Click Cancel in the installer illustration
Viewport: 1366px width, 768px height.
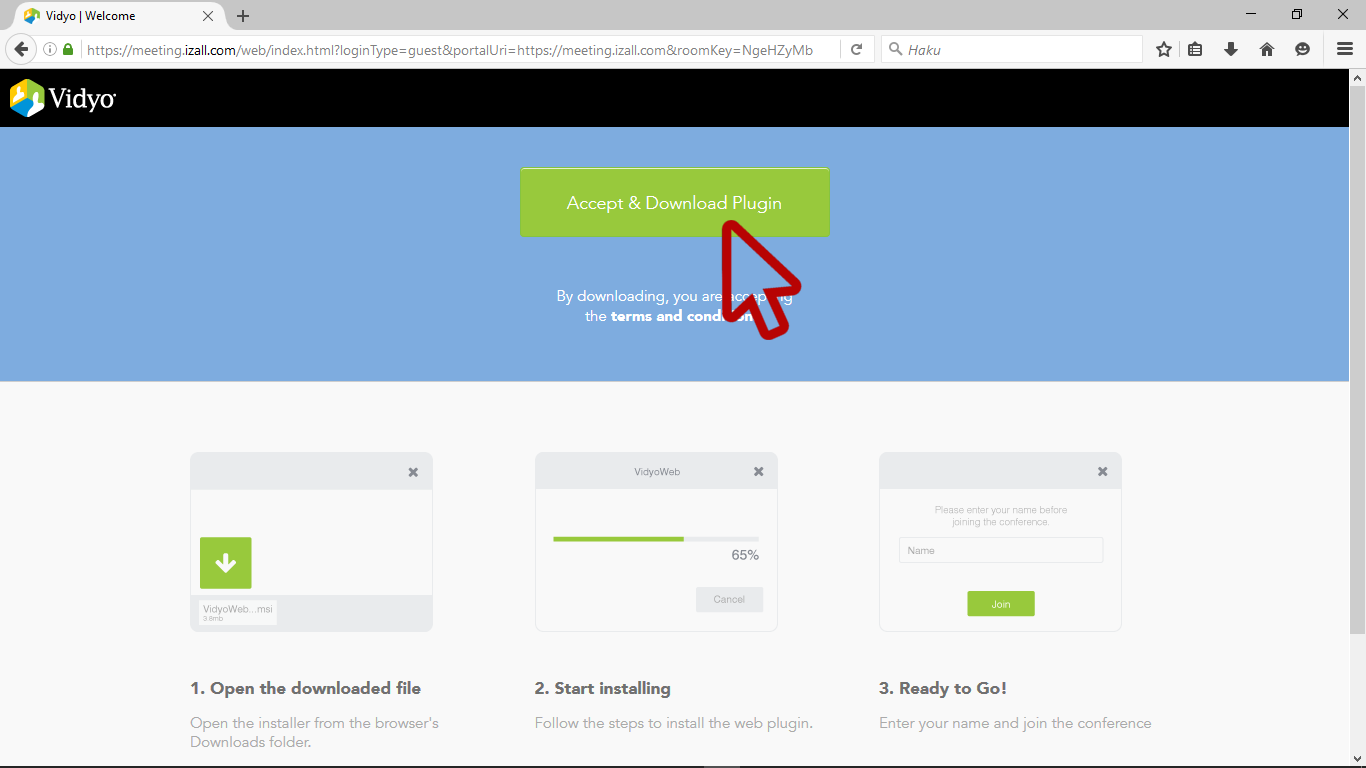pos(729,599)
